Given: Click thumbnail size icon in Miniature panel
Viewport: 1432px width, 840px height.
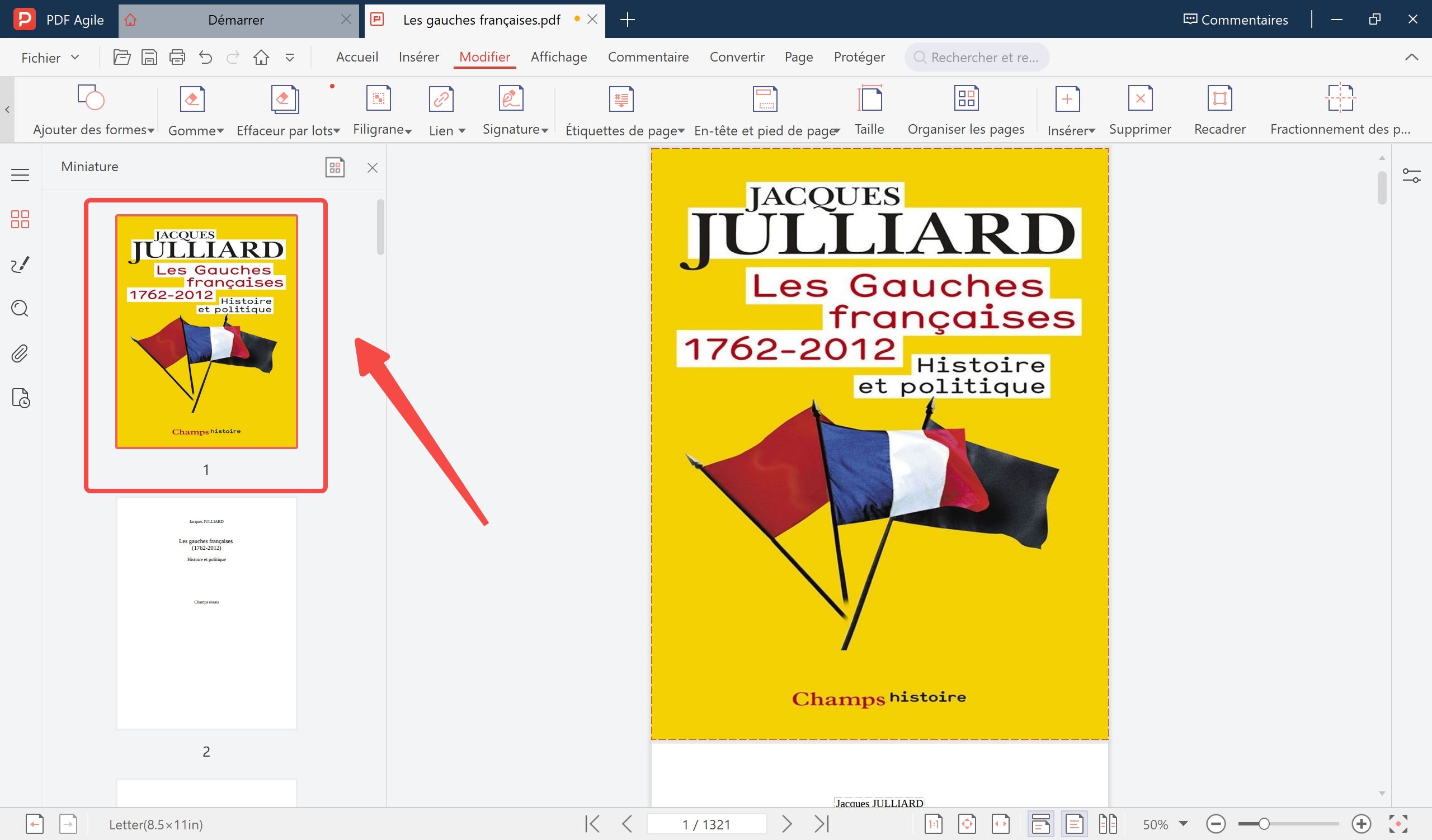Looking at the screenshot, I should pyautogui.click(x=335, y=168).
